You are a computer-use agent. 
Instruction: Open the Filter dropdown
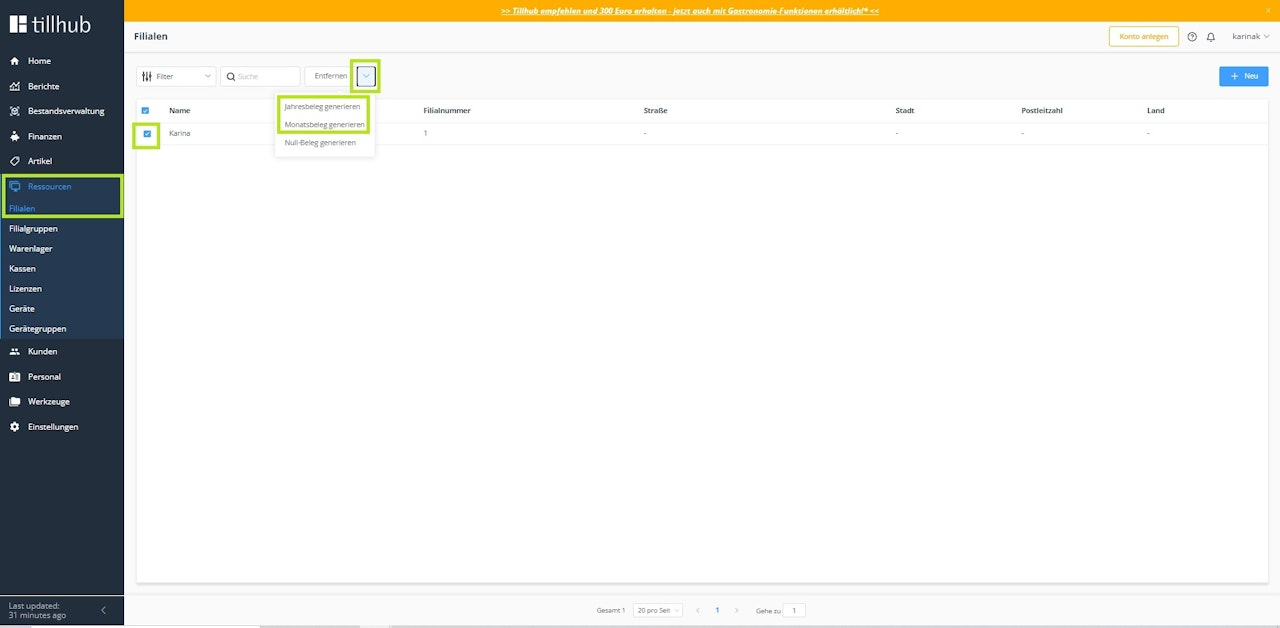176,76
